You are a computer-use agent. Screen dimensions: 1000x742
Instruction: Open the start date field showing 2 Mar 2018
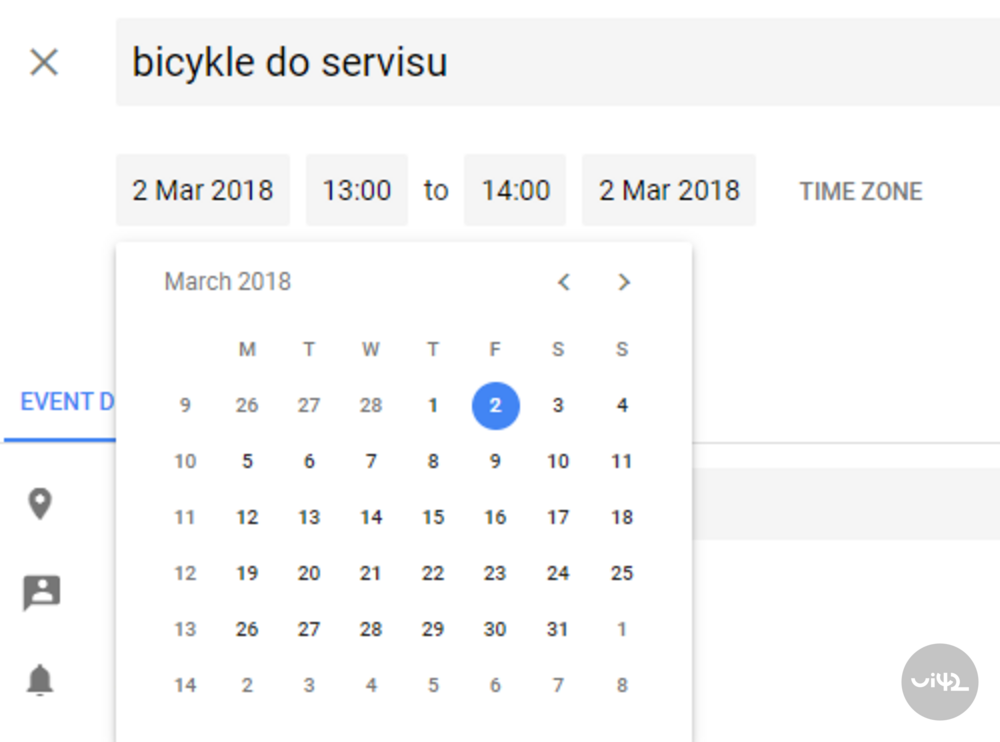tap(203, 190)
